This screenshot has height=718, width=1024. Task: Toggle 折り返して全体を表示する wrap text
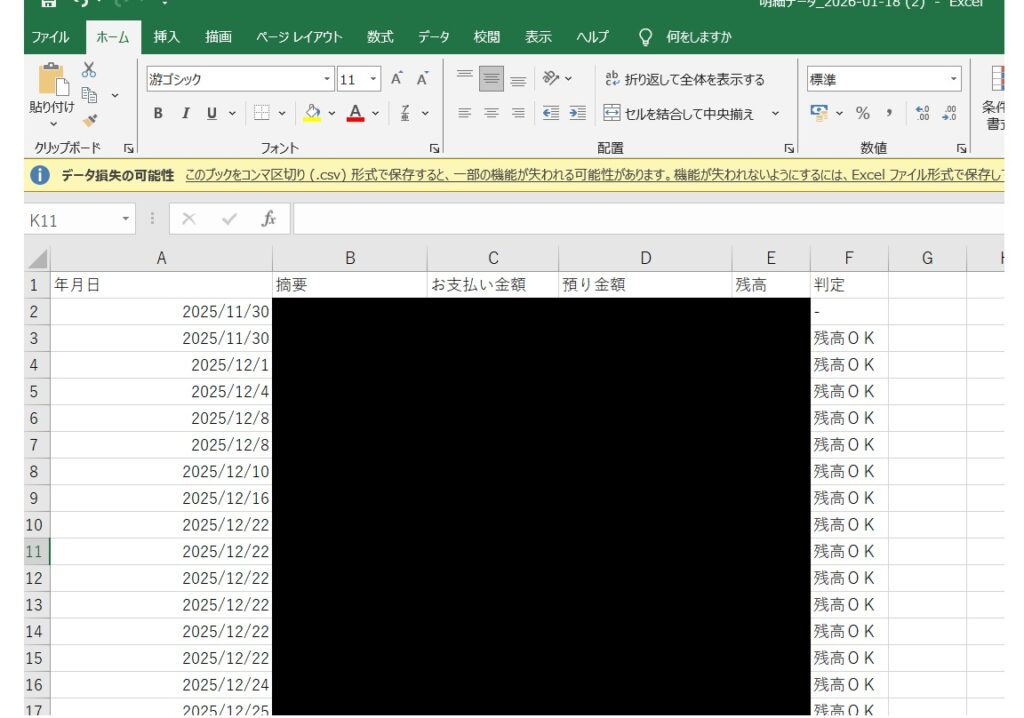684,79
